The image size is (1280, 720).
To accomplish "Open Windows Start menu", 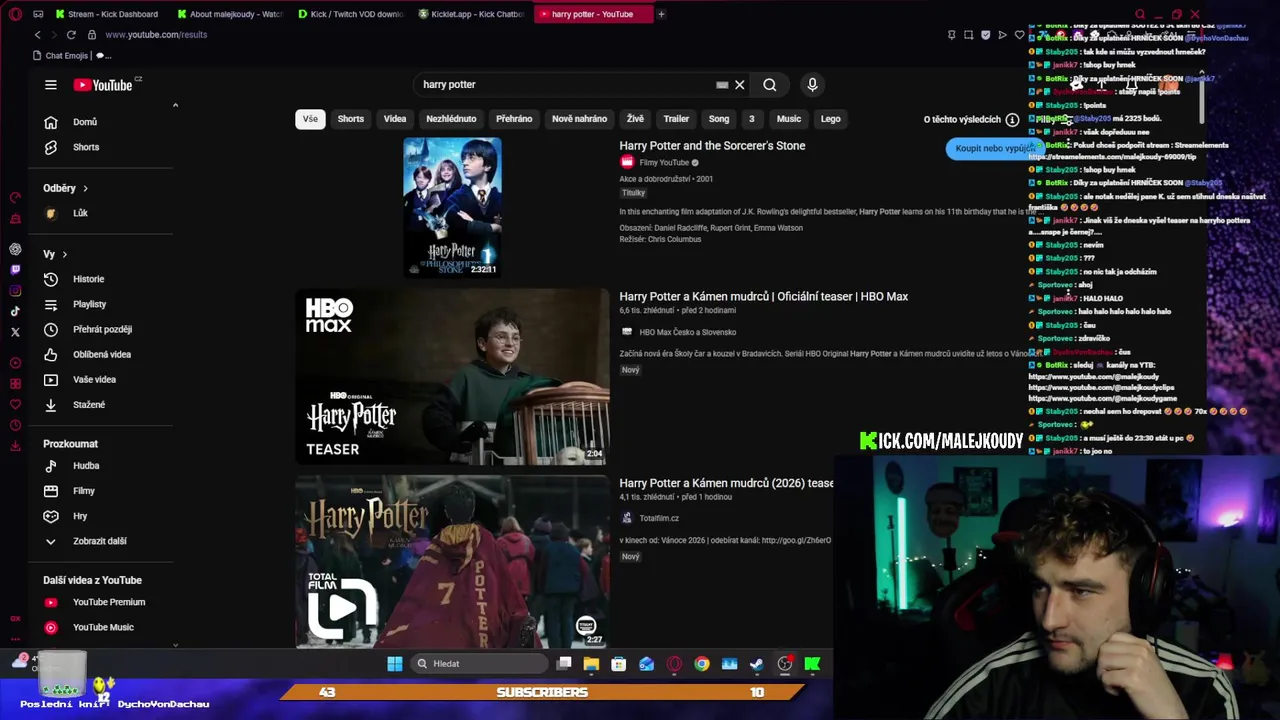I will [395, 664].
